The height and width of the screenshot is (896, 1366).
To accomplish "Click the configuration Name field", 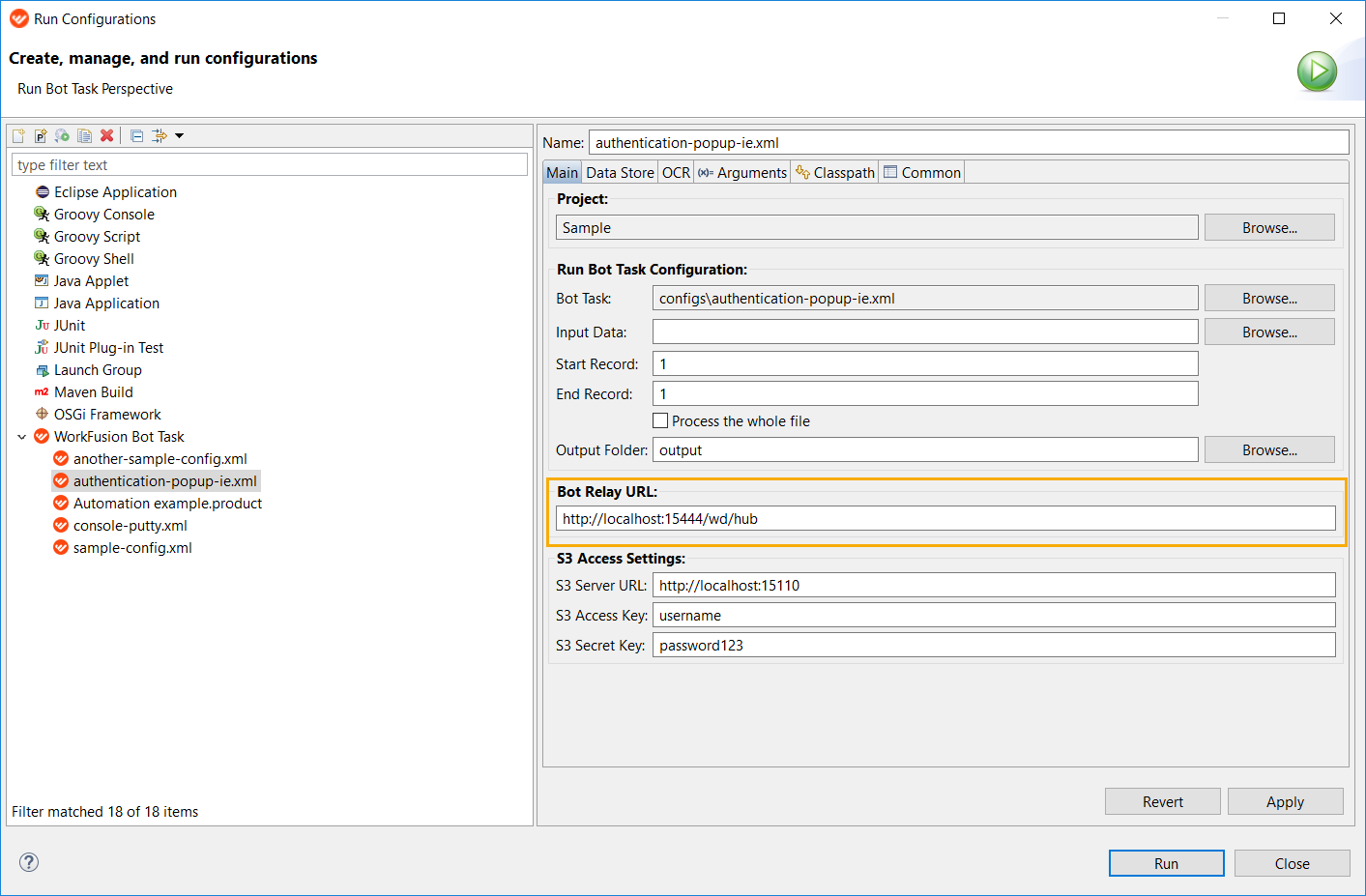I will pyautogui.click(x=969, y=143).
